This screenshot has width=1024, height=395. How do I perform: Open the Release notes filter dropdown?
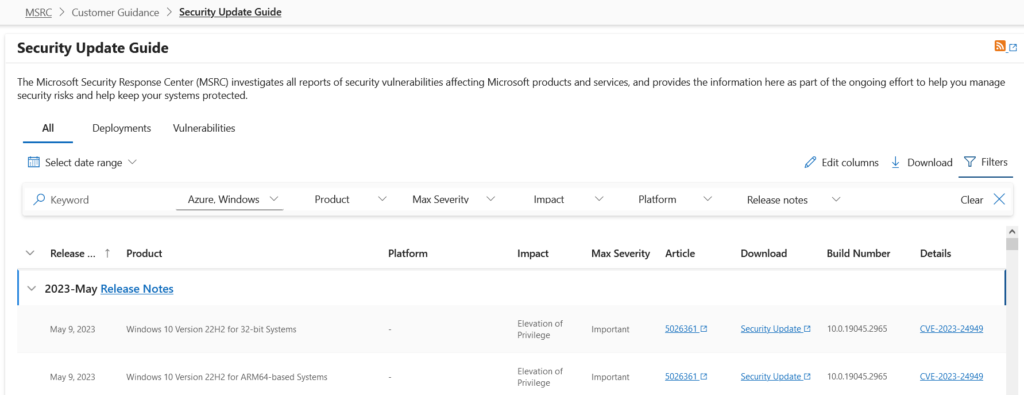tap(793, 199)
